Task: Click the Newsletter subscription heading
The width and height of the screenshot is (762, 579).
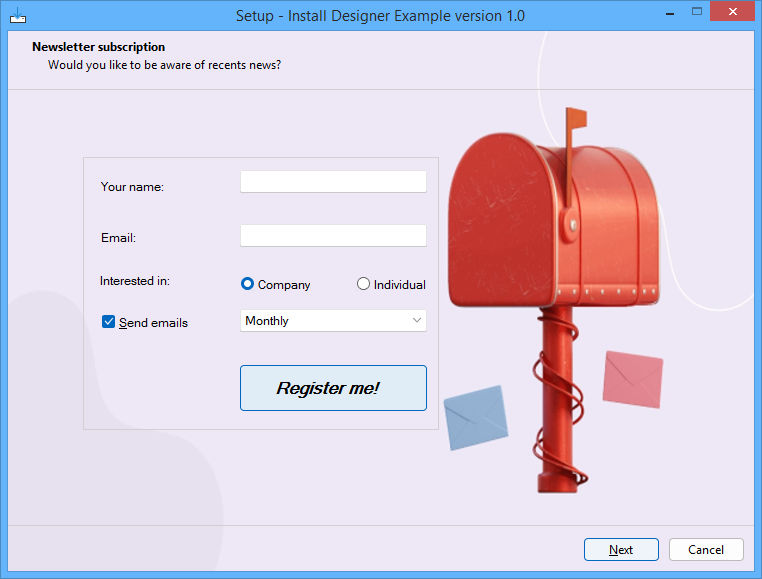Action: pos(99,47)
